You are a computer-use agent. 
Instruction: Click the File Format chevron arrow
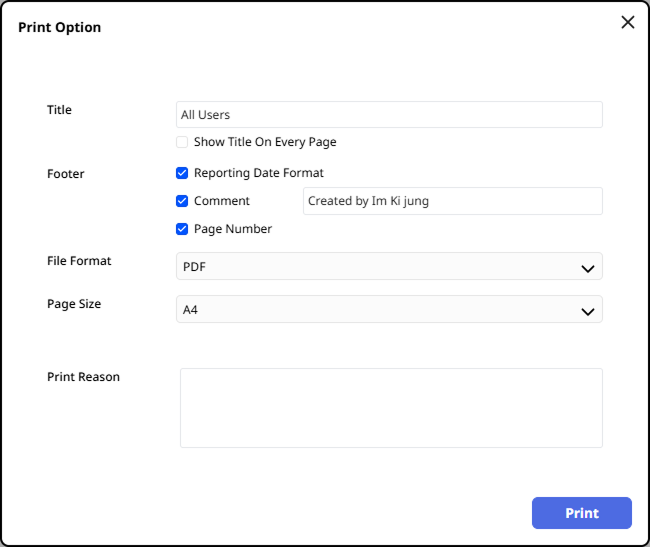point(588,268)
